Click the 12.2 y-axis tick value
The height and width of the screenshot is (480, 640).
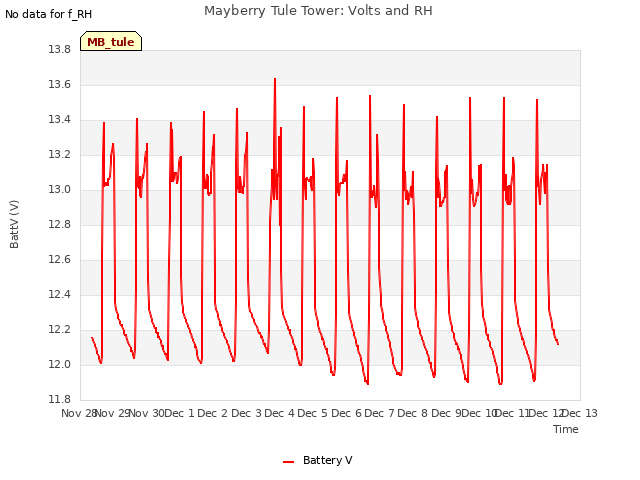click(60, 329)
